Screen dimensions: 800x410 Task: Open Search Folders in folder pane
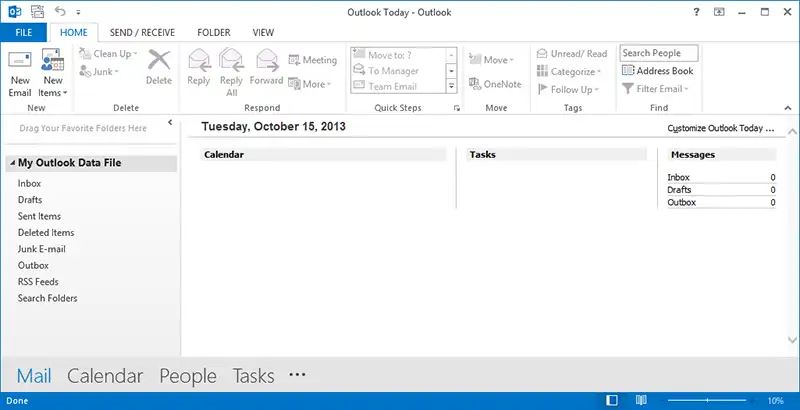click(47, 298)
